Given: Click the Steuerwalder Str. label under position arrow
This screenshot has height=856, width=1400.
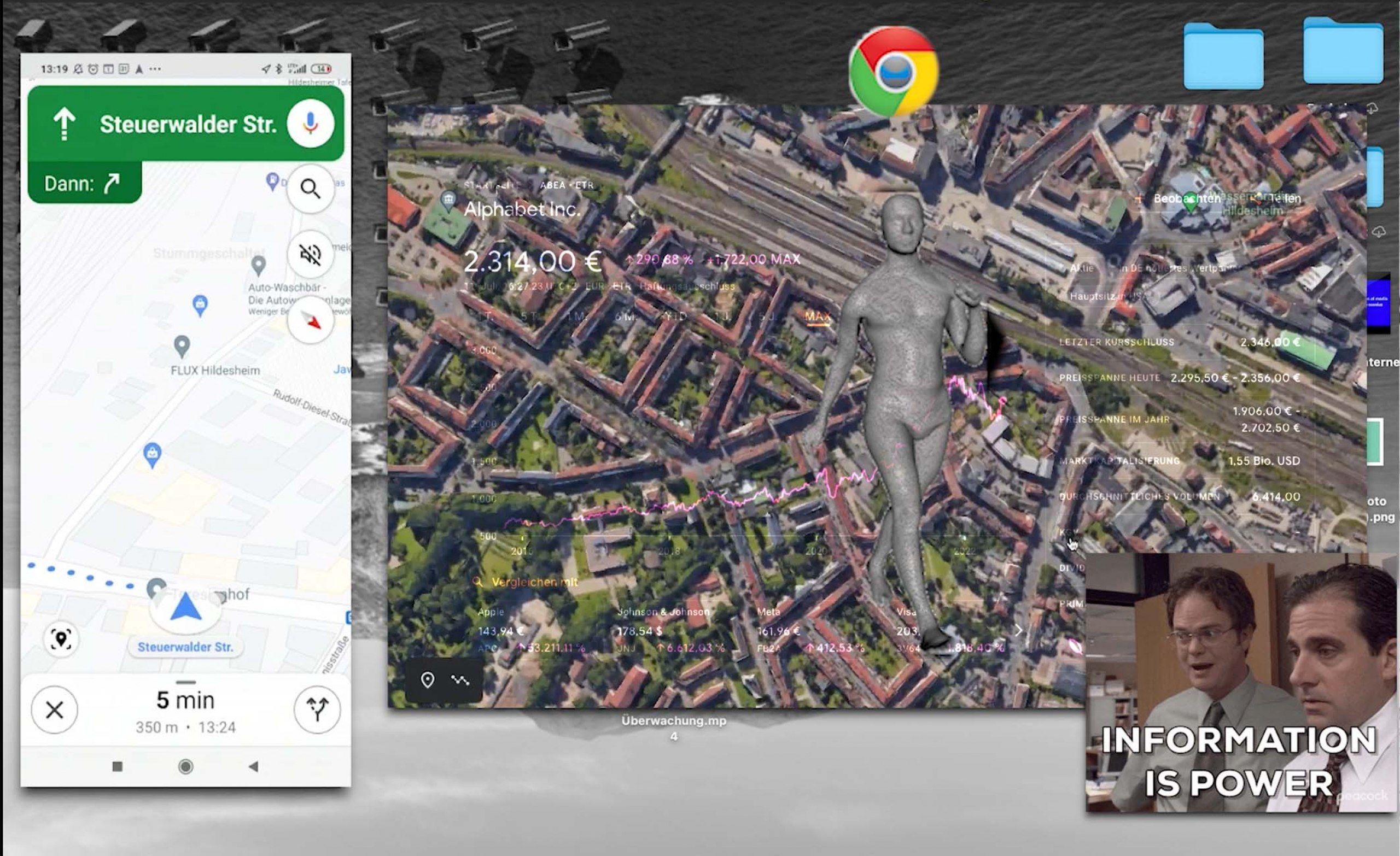Looking at the screenshot, I should (185, 647).
